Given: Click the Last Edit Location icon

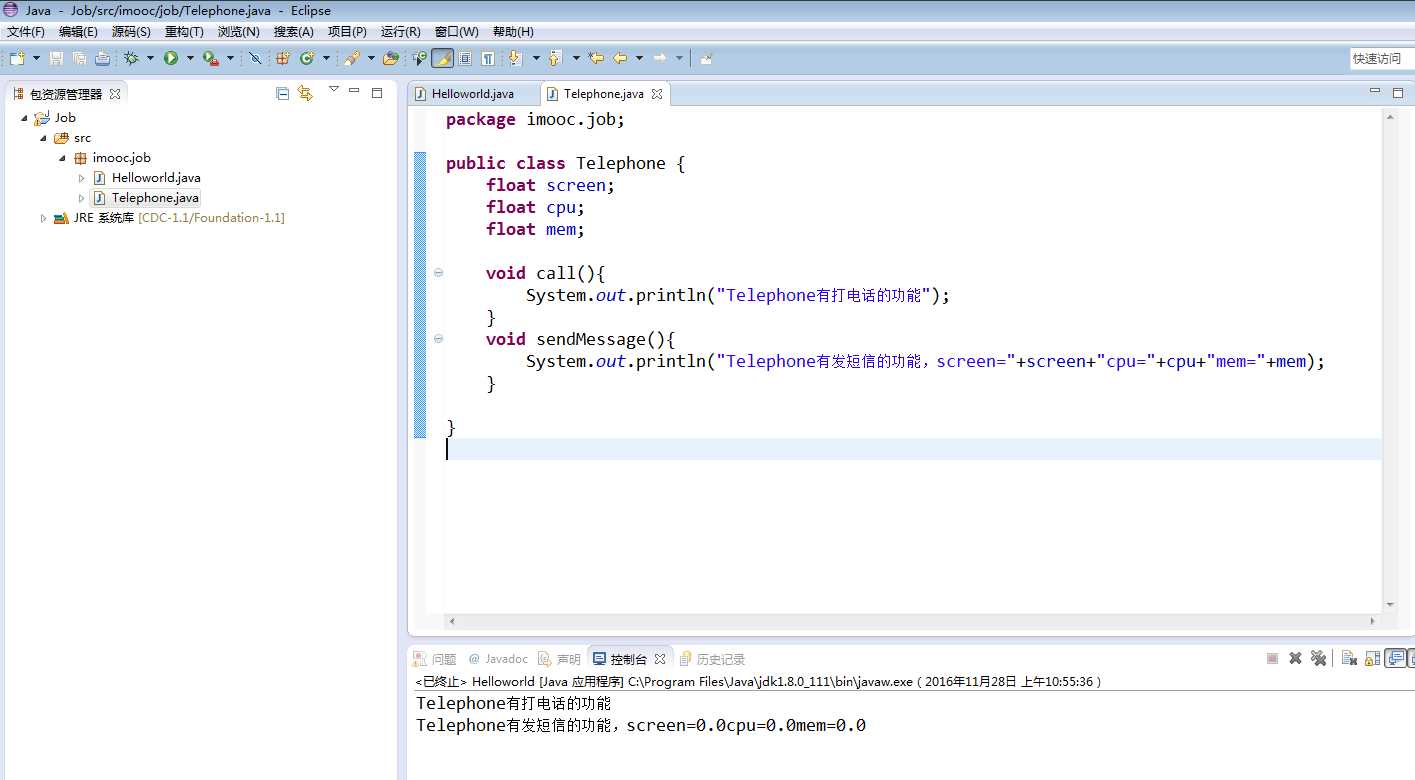Looking at the screenshot, I should [597, 58].
